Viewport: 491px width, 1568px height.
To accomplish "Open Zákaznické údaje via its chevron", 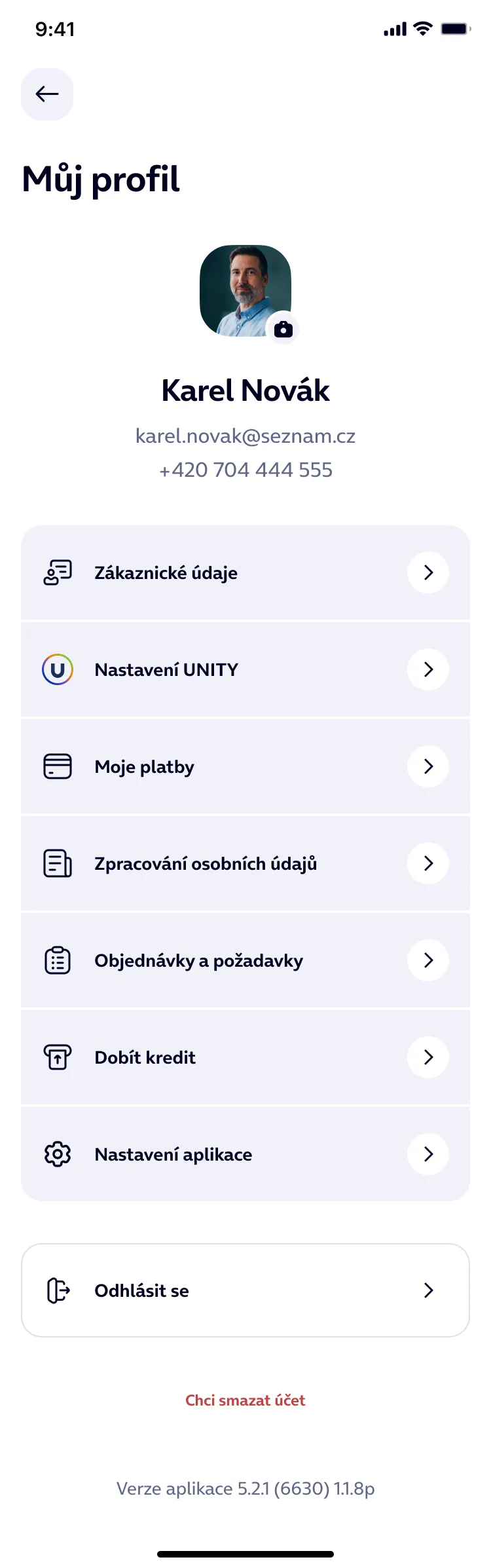I will 427,572.
